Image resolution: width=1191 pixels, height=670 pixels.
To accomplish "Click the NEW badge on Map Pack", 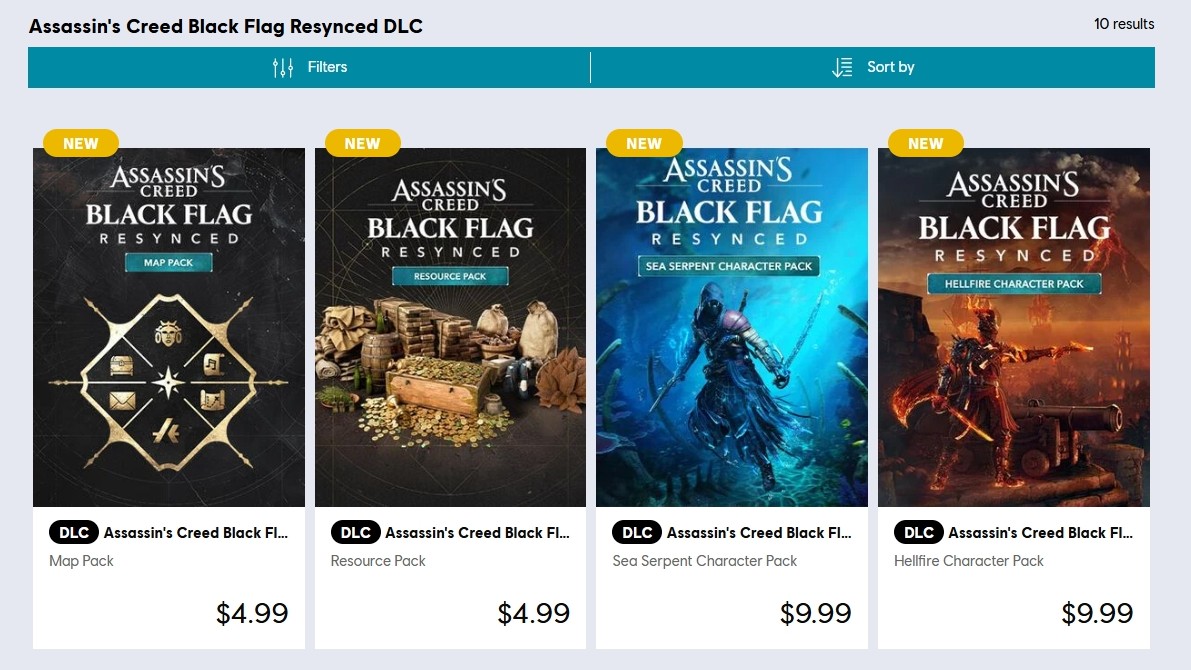I will pos(81,143).
